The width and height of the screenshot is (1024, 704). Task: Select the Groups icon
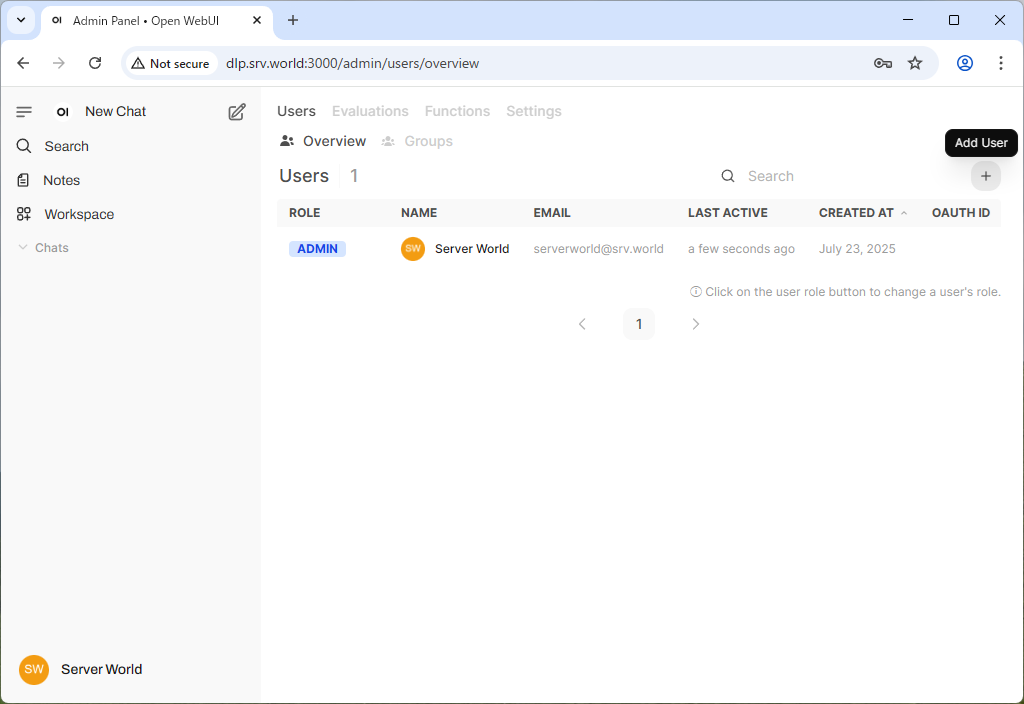click(x=389, y=141)
